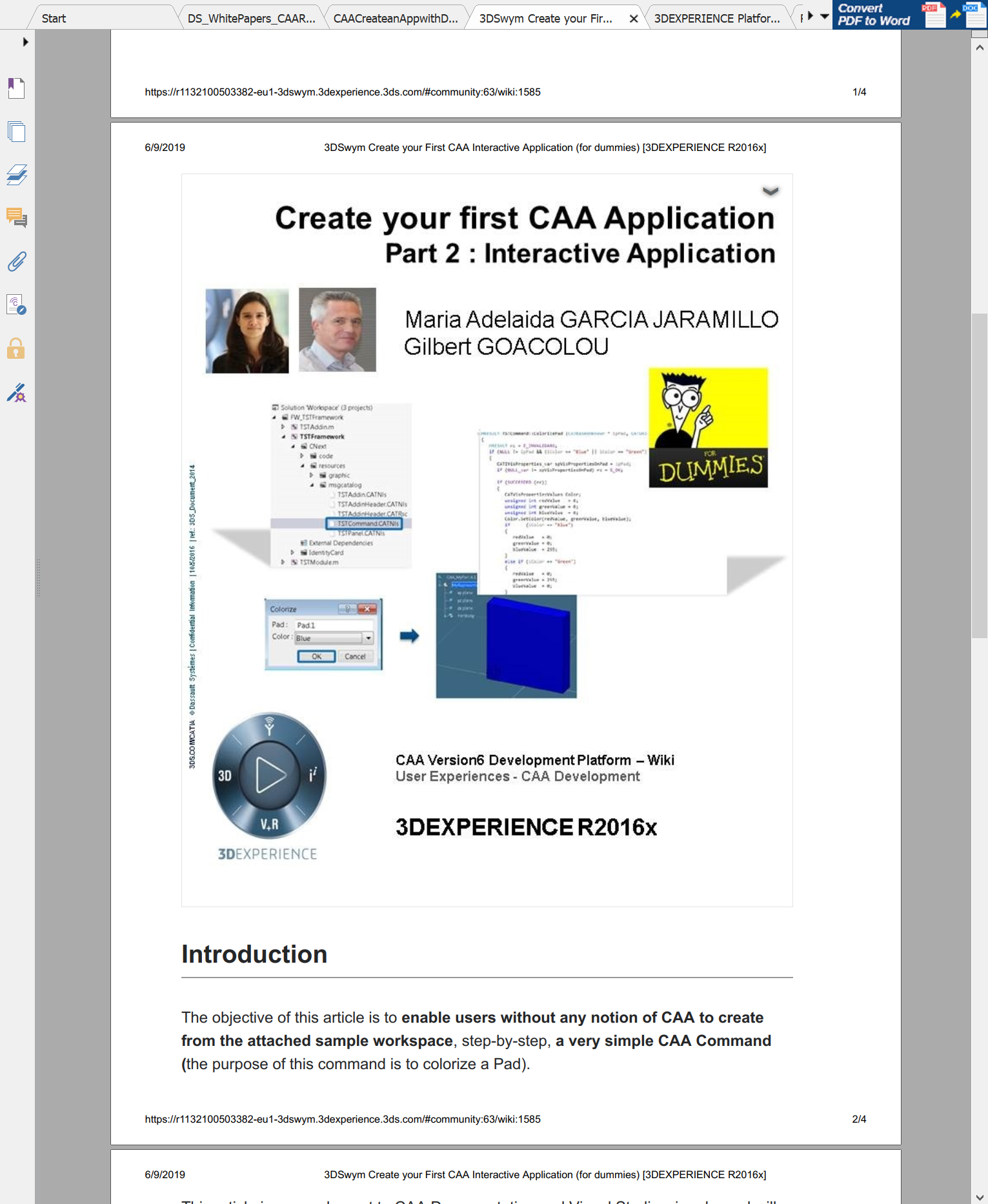Click the vertical scrollbar thumb
The width and height of the screenshot is (988, 1204).
point(980,475)
